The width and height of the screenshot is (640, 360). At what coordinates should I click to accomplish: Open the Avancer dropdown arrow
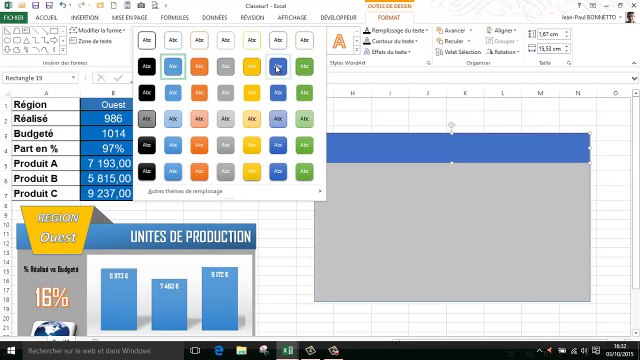point(471,31)
